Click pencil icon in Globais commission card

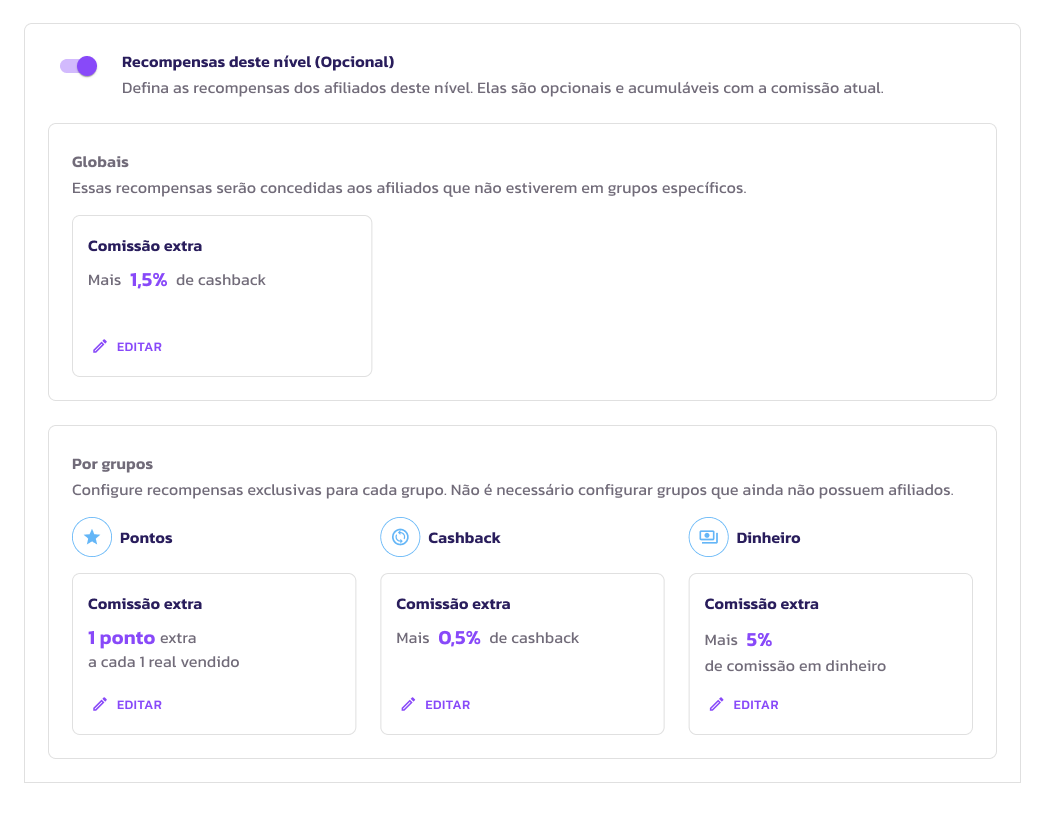[x=100, y=347]
